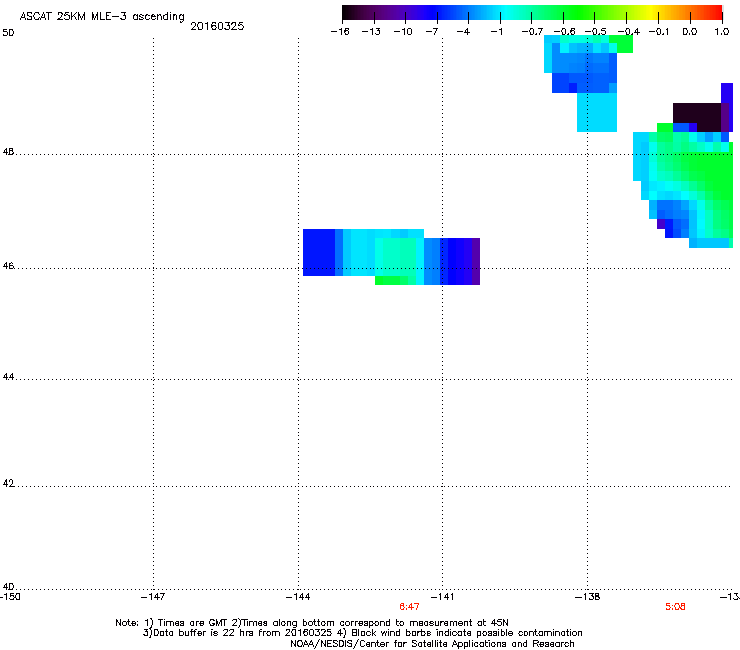The image size is (740, 650).
Task: Click the latitude label 42
Action: [x=8, y=483]
